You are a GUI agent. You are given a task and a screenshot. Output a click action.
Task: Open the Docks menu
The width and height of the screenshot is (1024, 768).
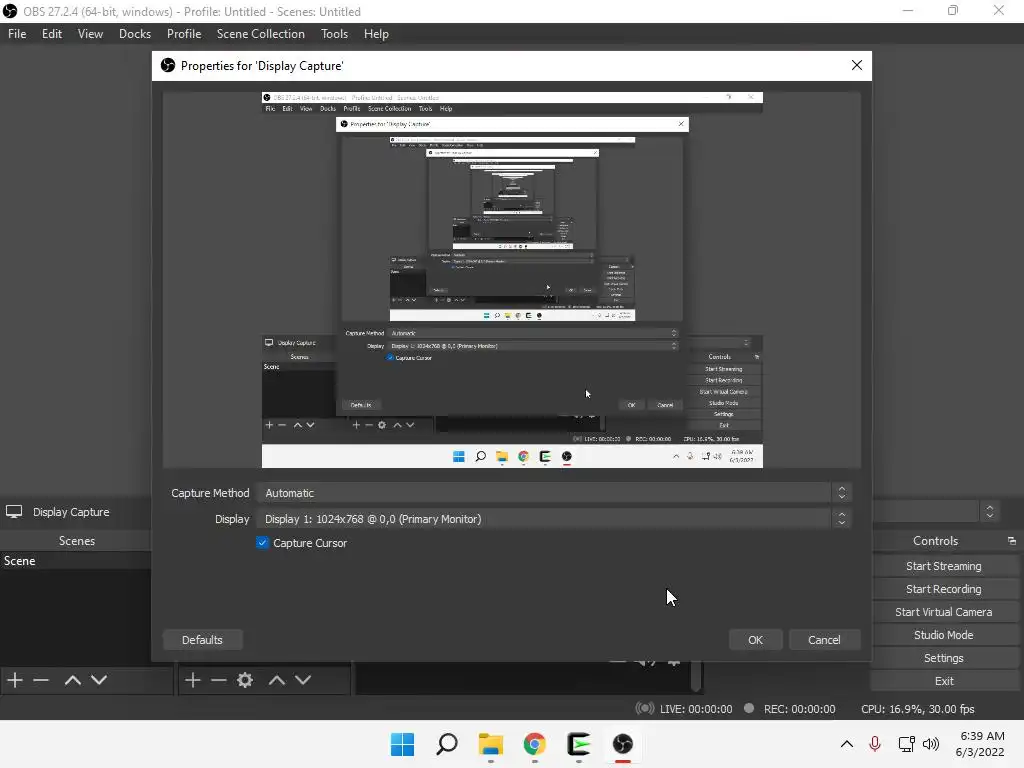tap(135, 34)
